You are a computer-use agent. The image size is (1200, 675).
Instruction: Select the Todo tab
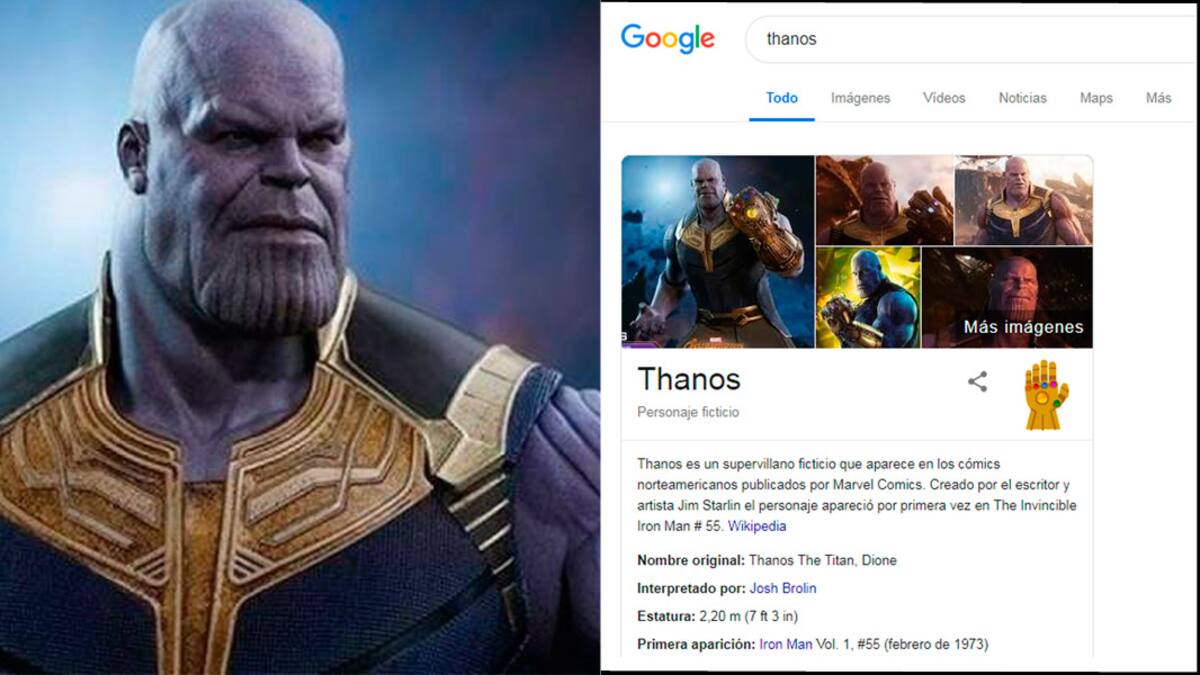pos(782,98)
